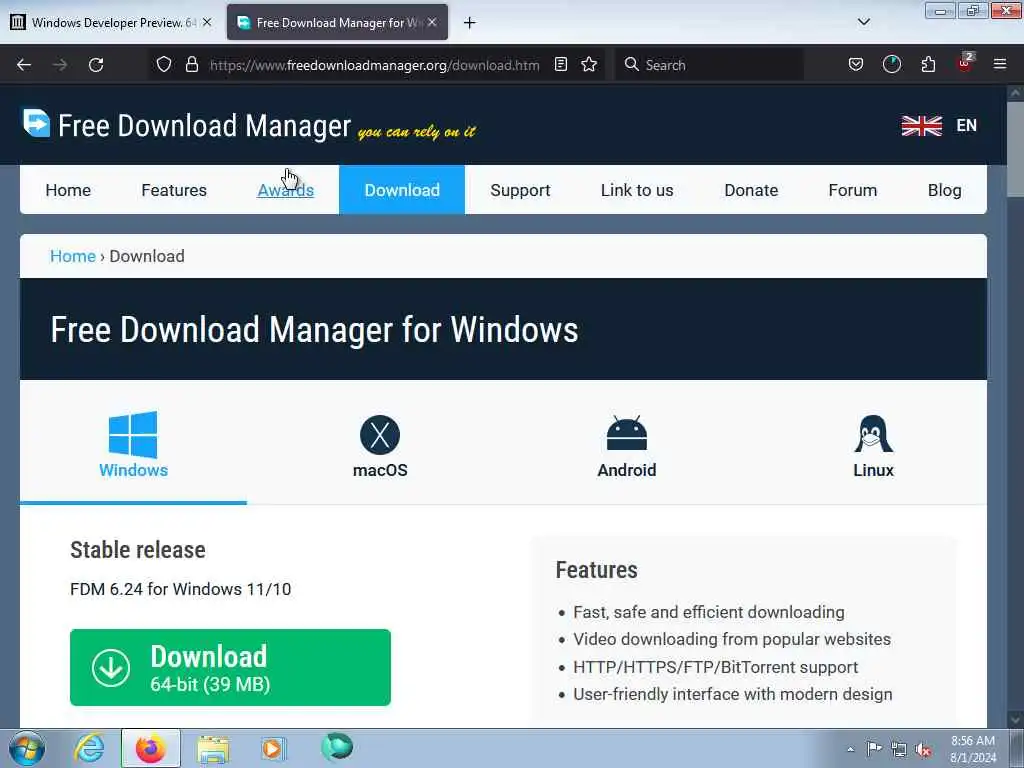
Task: Select the Download nav item
Action: tap(402, 190)
